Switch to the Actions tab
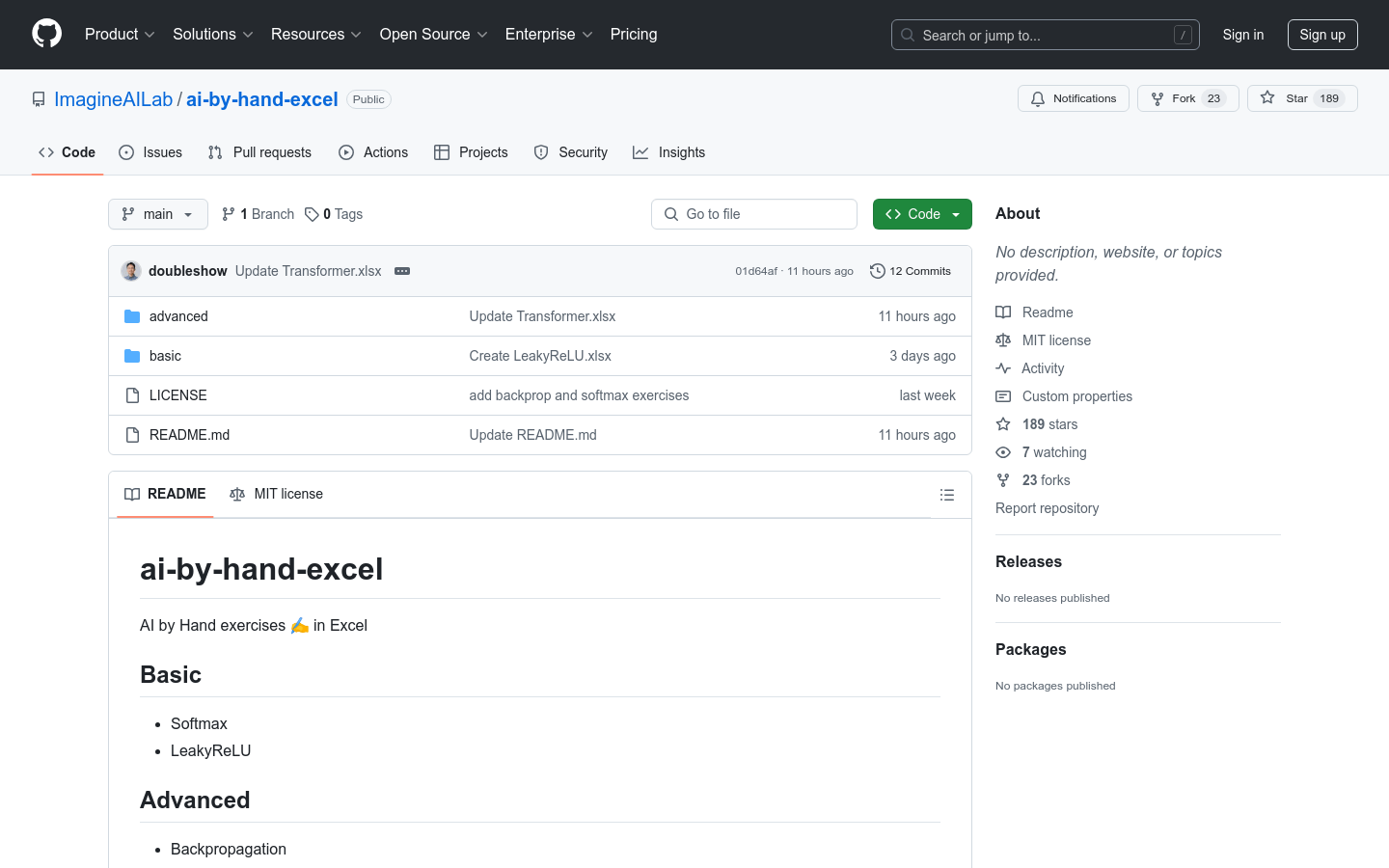 [x=373, y=152]
